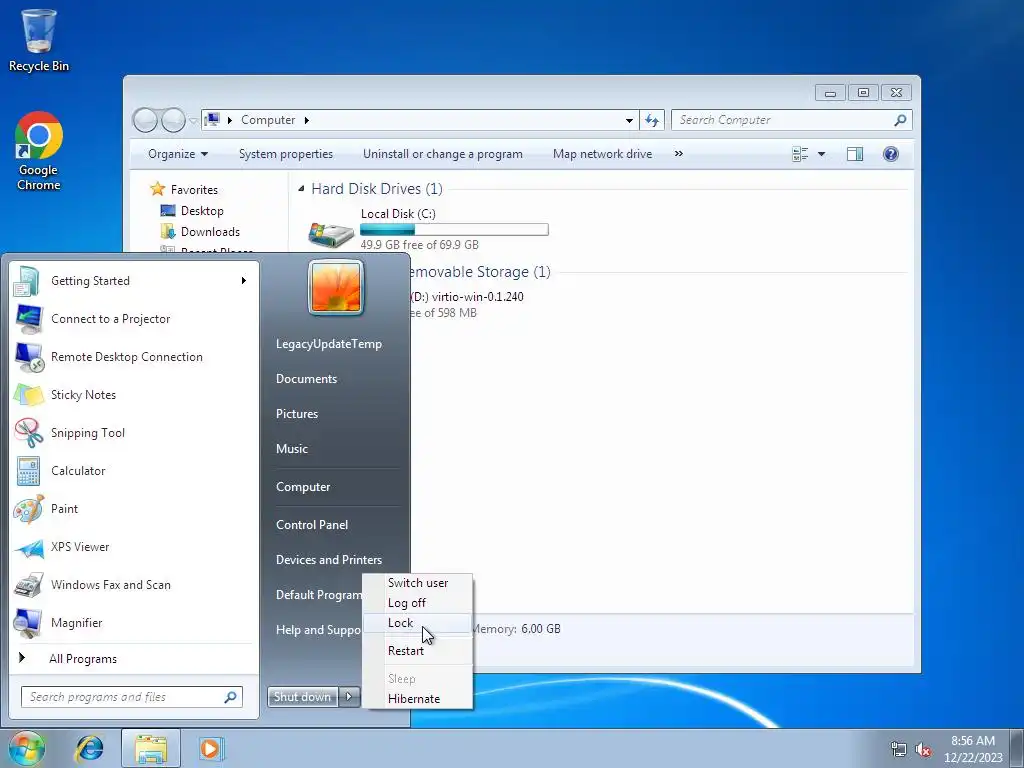Click Windows Explorer taskbar button
Viewport: 1024px width, 768px height.
point(151,748)
